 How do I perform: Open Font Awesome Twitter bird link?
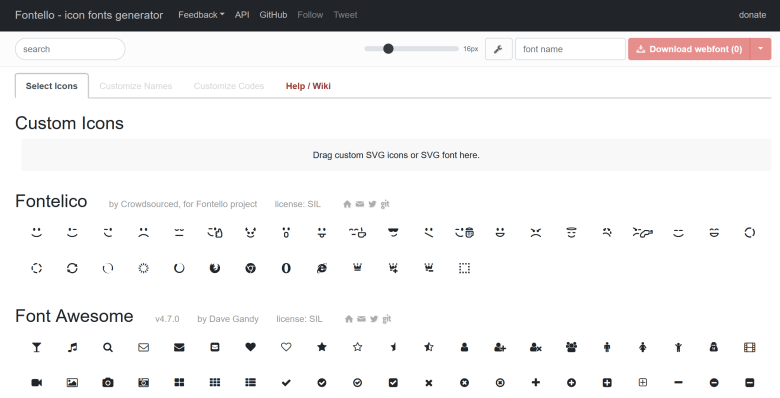374,319
